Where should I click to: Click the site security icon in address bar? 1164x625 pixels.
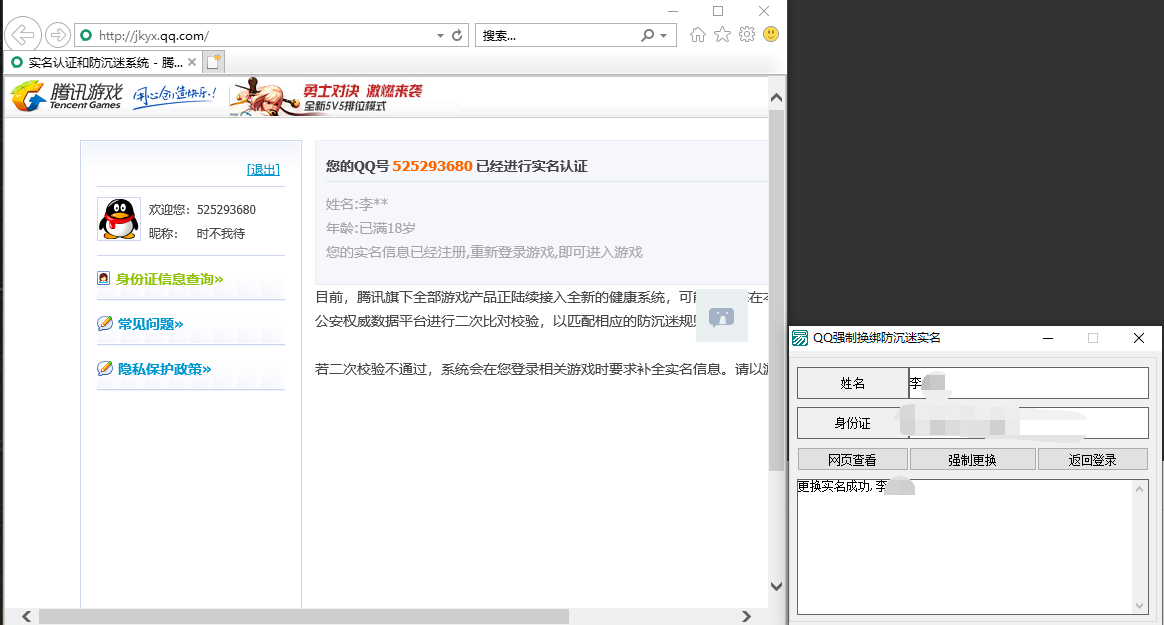coord(86,35)
